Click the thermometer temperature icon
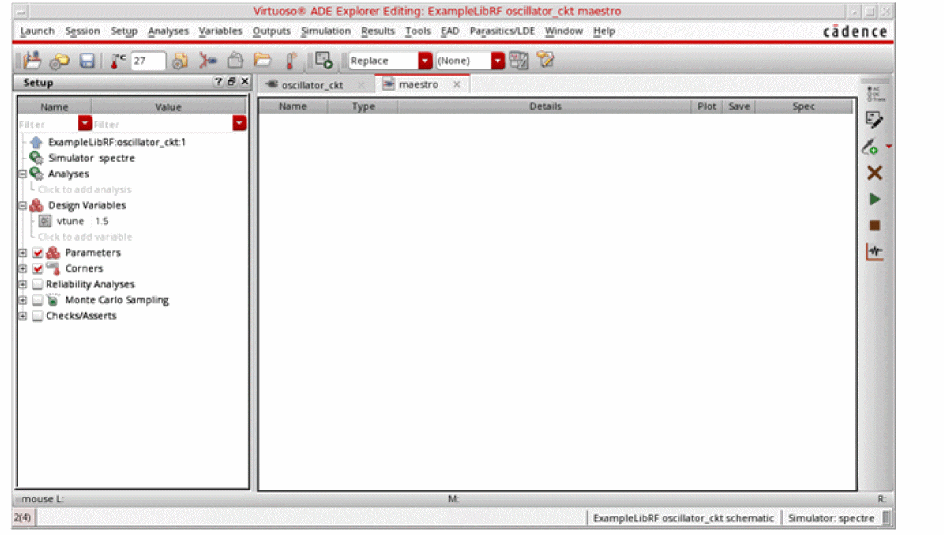Image resolution: width=944 pixels, height=535 pixels. tap(117, 61)
